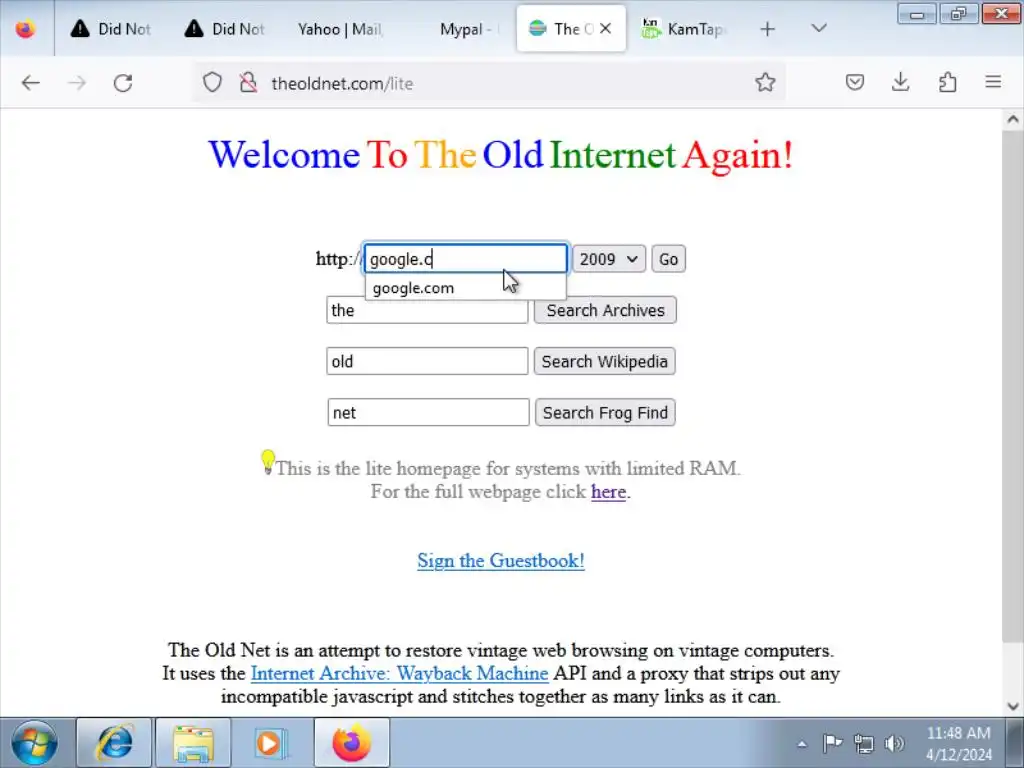Open Internet Archive: Wayback Machine link
1024x768 pixels.
click(399, 673)
